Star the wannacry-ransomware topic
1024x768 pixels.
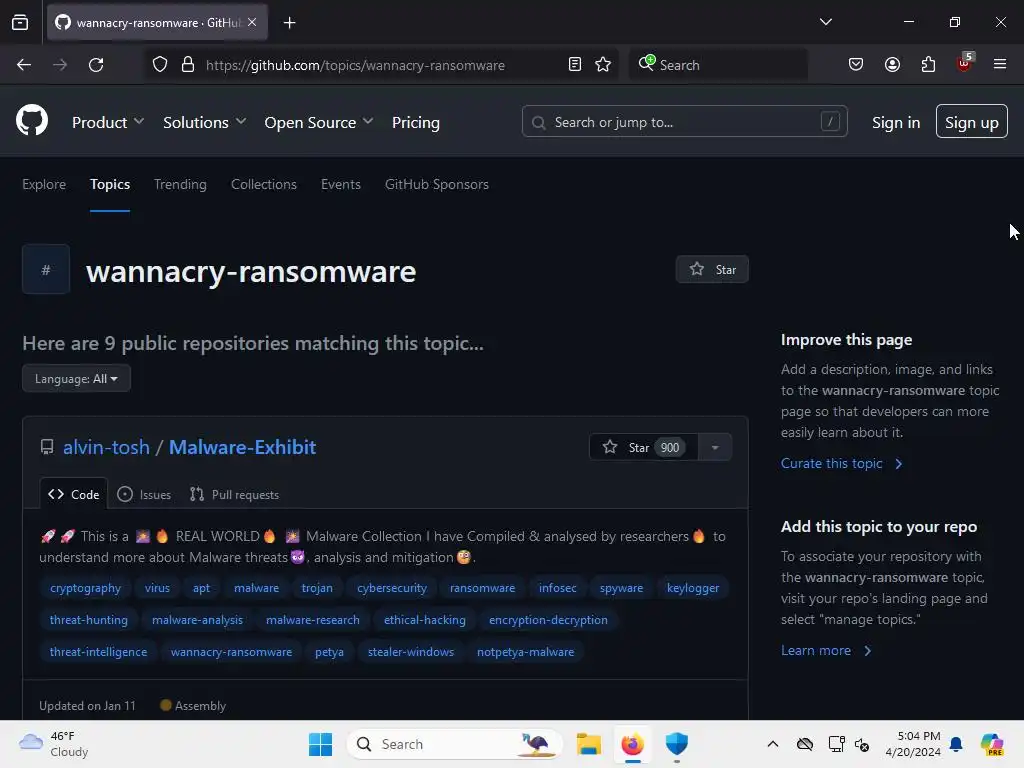(712, 270)
